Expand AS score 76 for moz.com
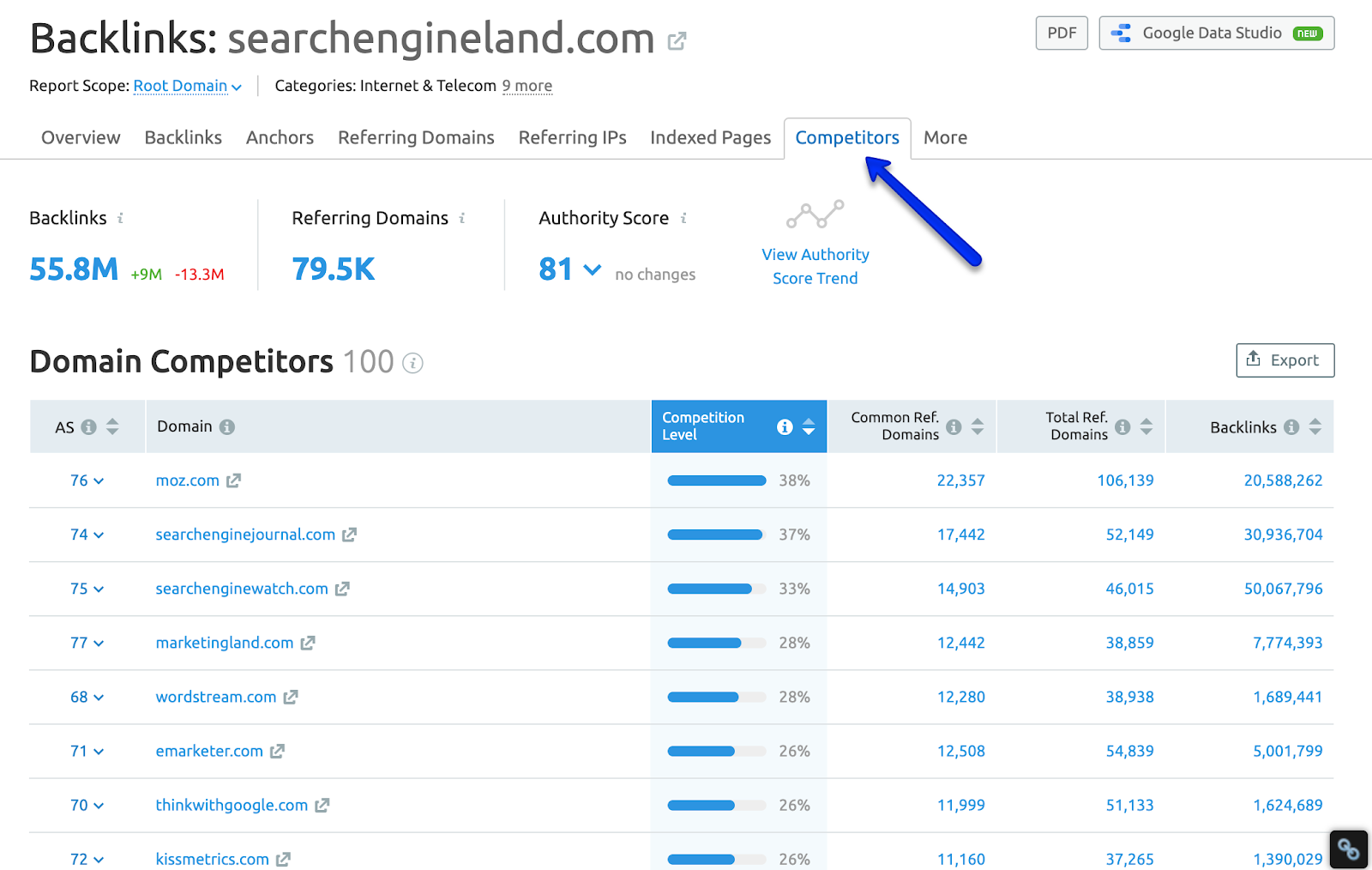Viewport: 1372px width, 870px height. click(87, 480)
